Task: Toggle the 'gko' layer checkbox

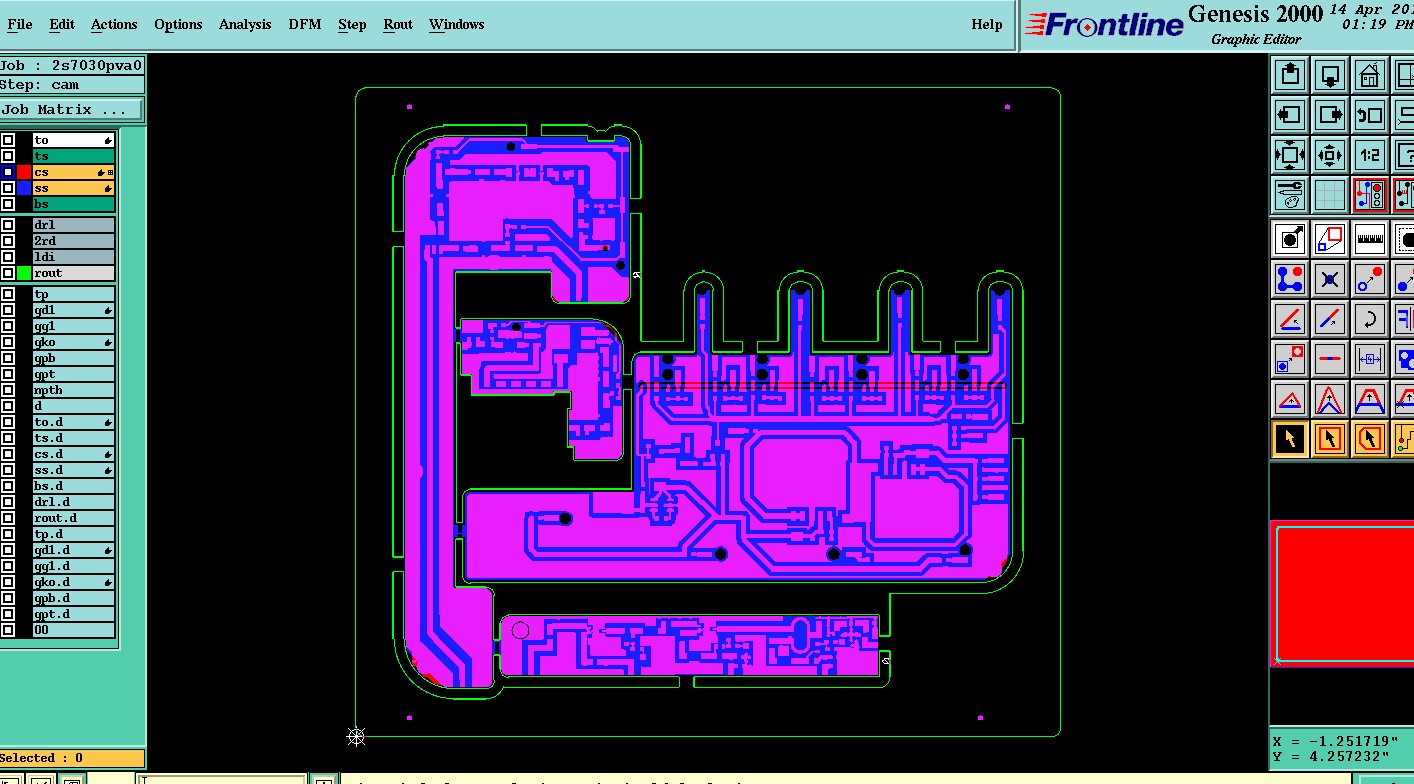Action: [x=8, y=342]
